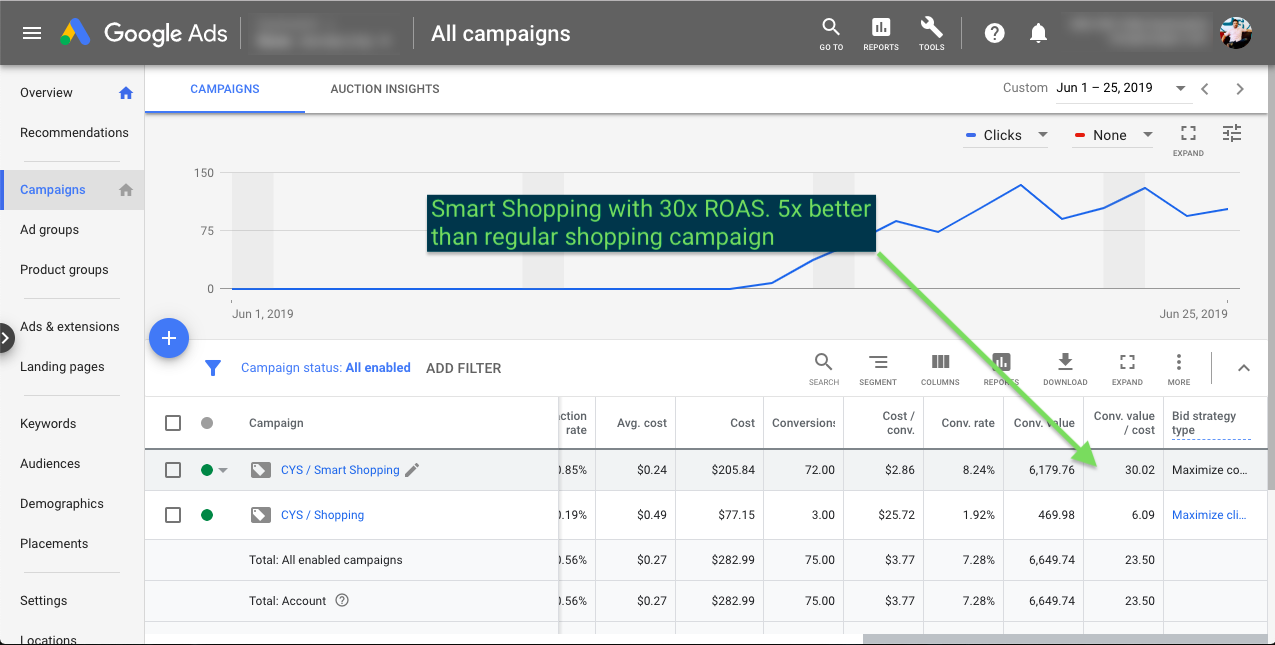Check the CYS / Shopping row

[173, 515]
